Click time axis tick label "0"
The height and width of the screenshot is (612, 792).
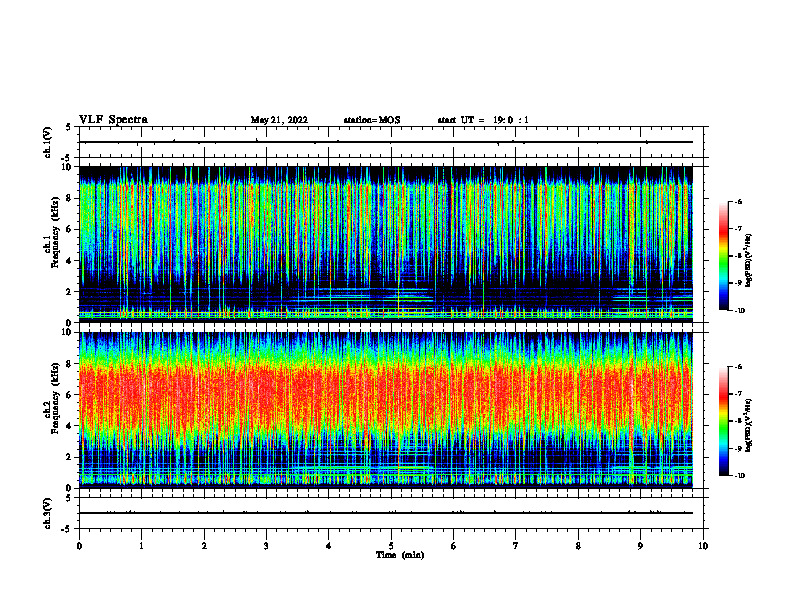[79, 546]
